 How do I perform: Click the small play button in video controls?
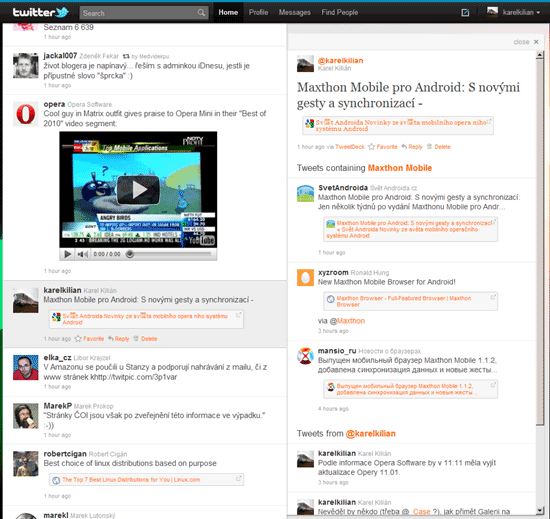(67, 254)
